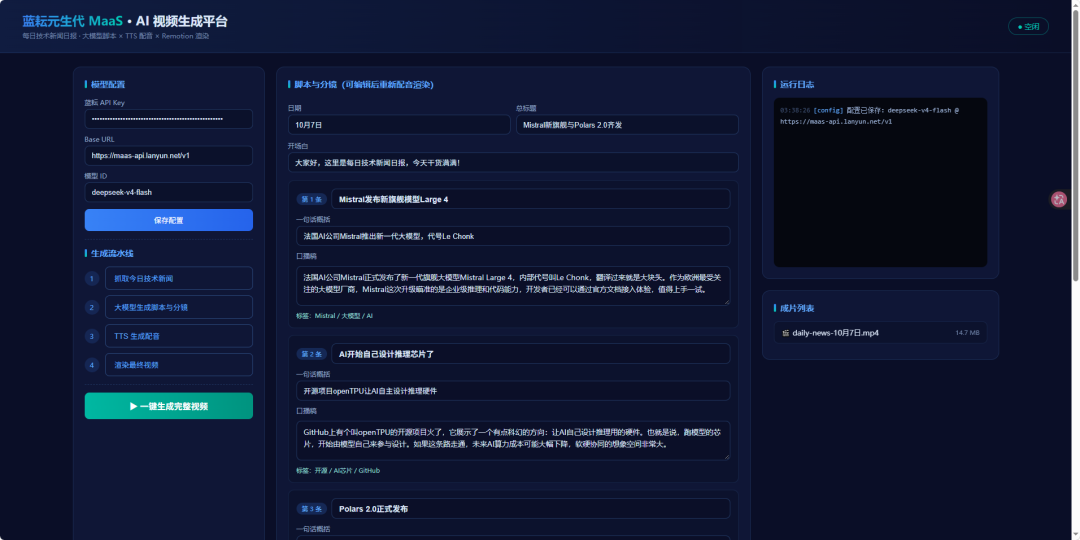Click 一键生成完整视频 button
Image resolution: width=1080 pixels, height=540 pixels.
[x=169, y=406]
